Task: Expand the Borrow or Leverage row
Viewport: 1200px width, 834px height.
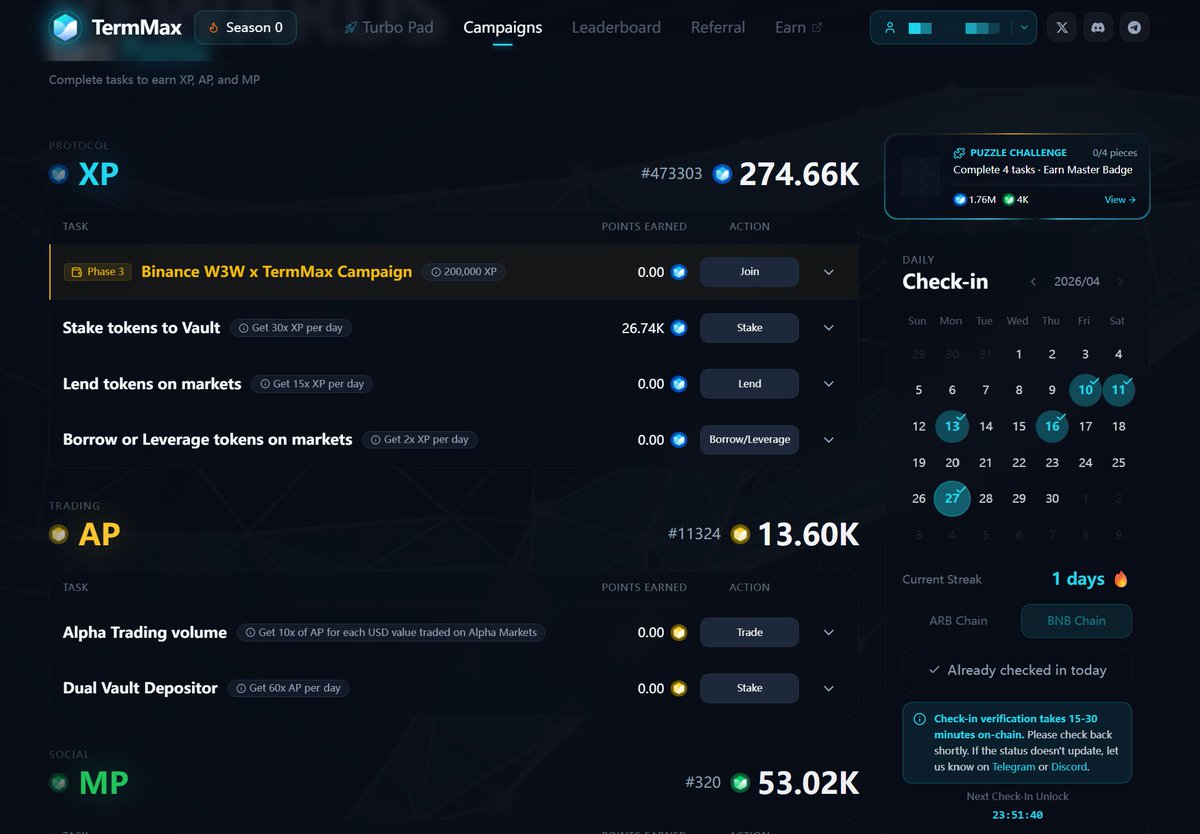Action: [828, 440]
